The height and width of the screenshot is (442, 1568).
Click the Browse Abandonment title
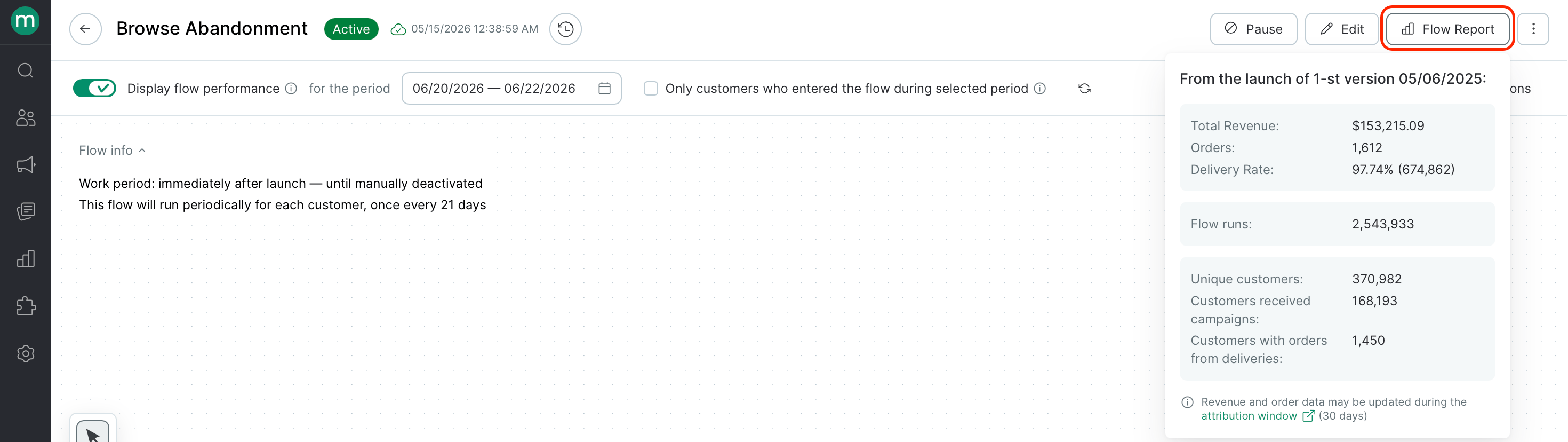212,29
